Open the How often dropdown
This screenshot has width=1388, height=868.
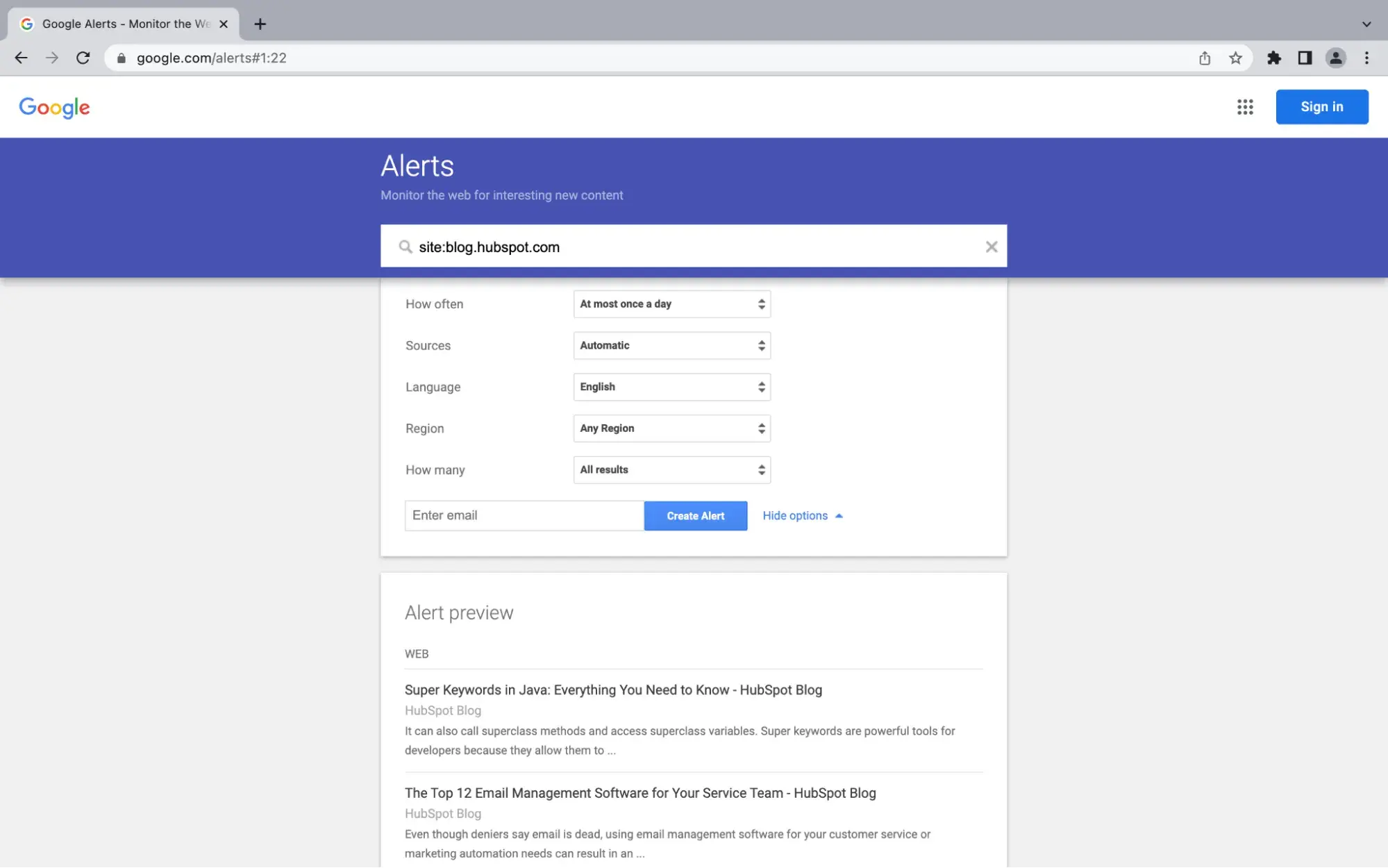pyautogui.click(x=671, y=304)
